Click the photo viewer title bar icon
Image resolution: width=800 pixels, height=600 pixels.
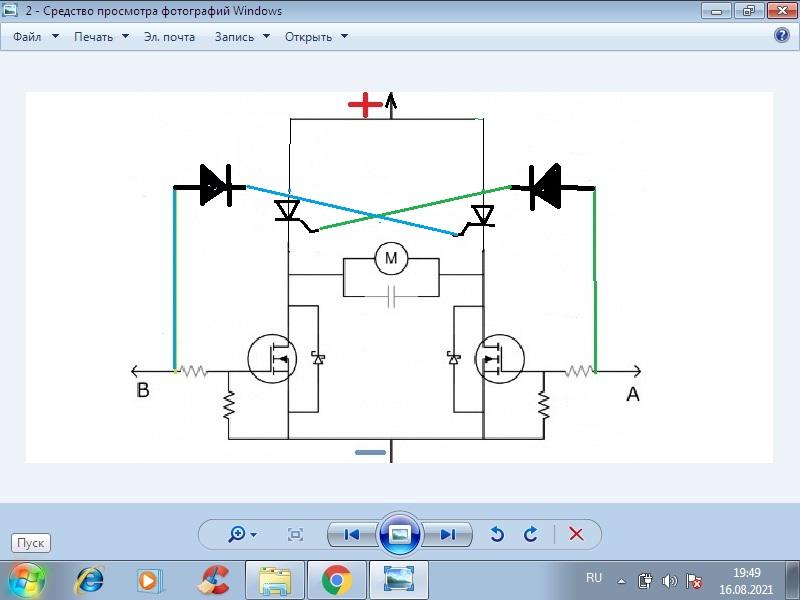tap(10, 10)
